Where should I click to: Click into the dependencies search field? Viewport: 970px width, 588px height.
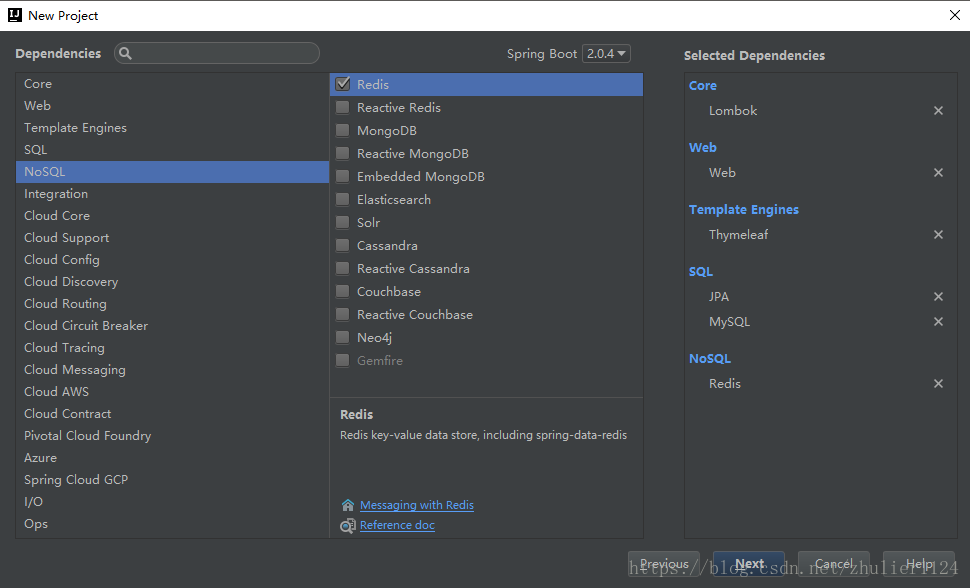point(225,54)
